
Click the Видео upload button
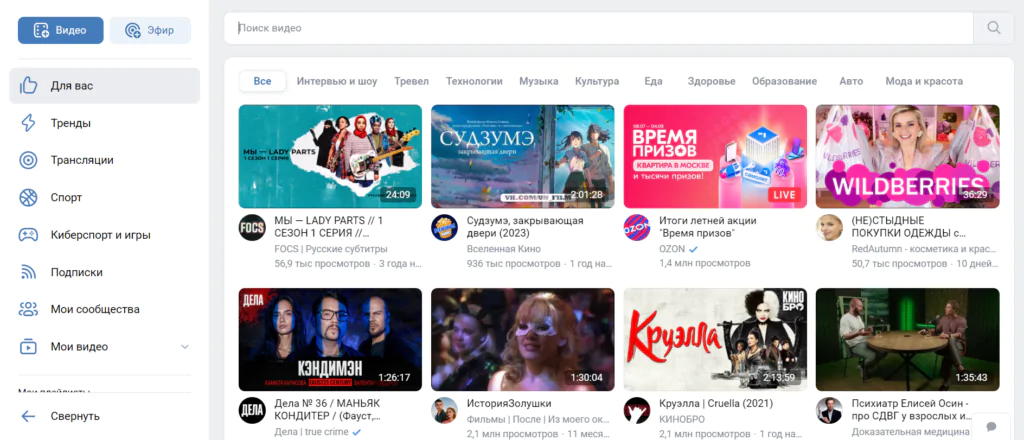(x=61, y=30)
